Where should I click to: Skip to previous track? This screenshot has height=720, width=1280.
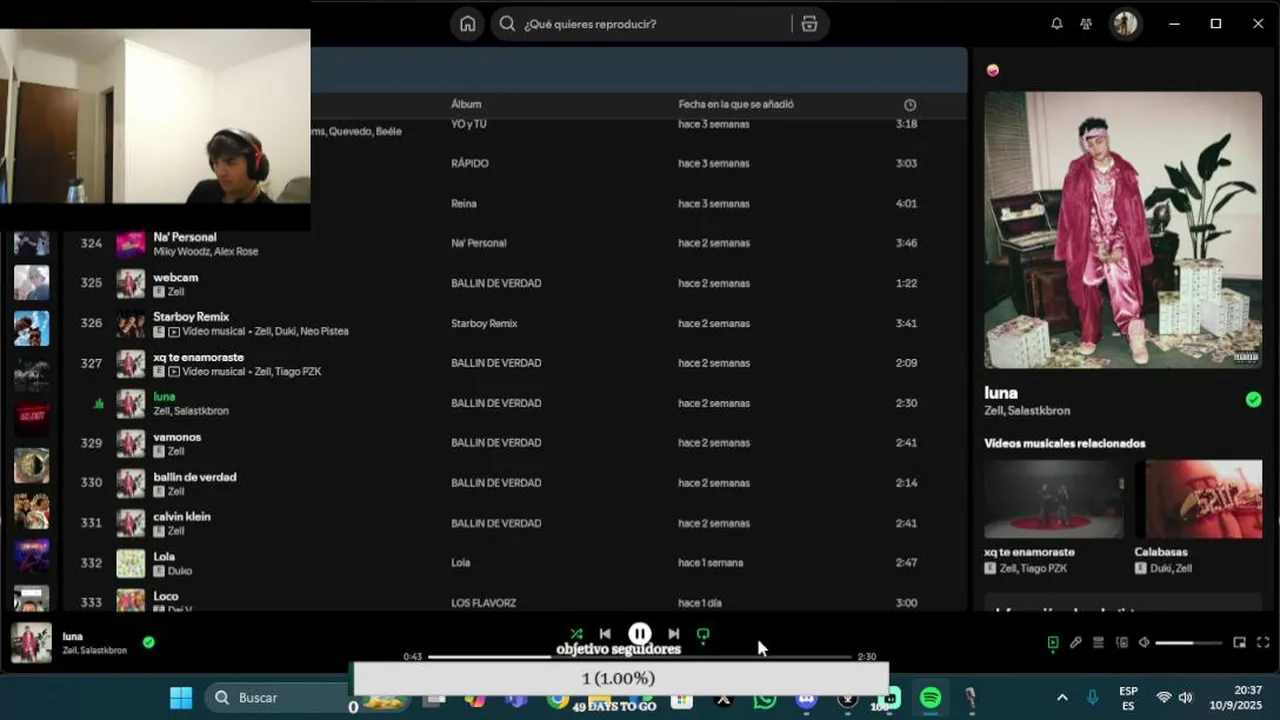tap(605, 634)
